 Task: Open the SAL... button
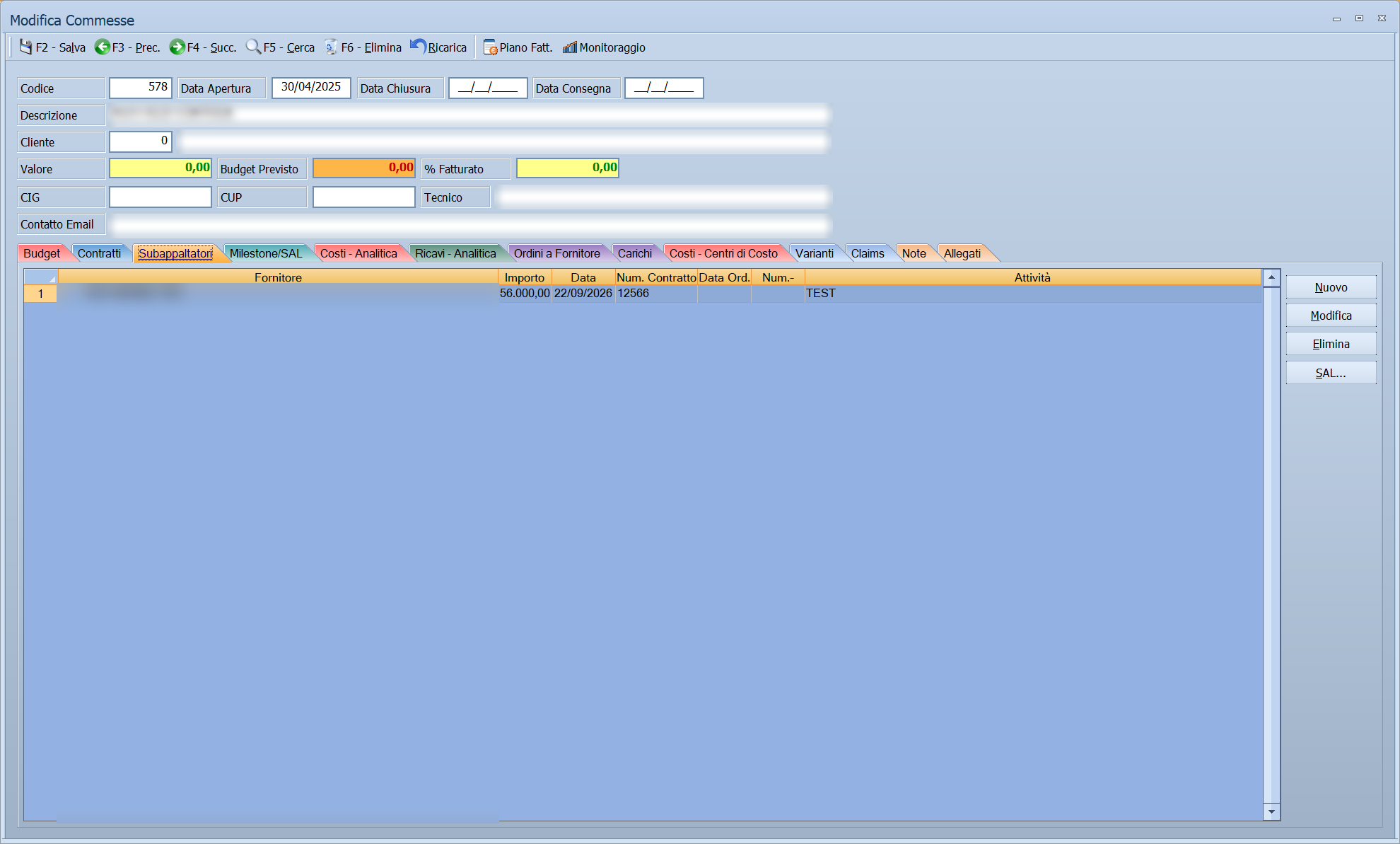point(1331,373)
